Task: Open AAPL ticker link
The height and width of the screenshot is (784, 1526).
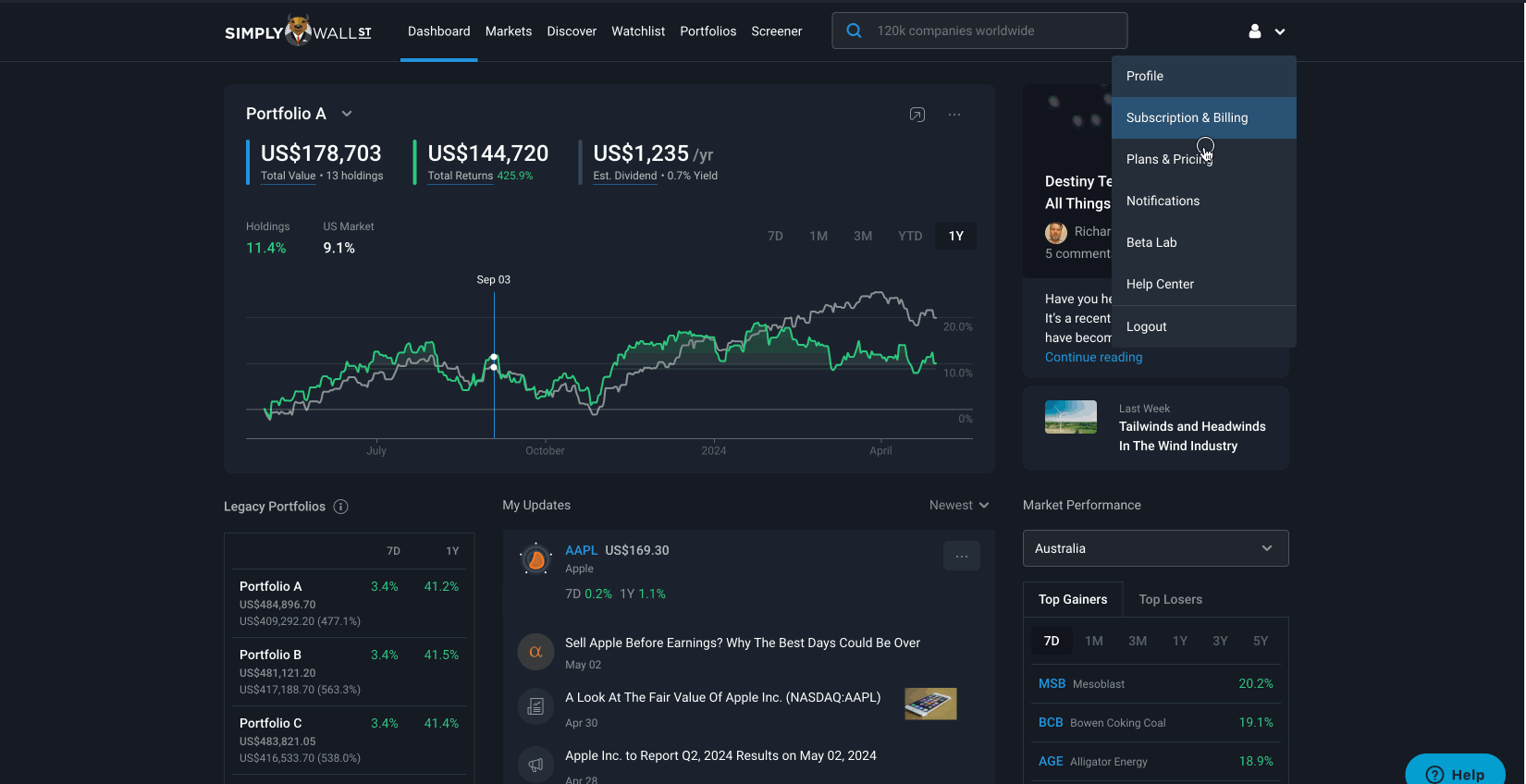Action: pyautogui.click(x=582, y=550)
